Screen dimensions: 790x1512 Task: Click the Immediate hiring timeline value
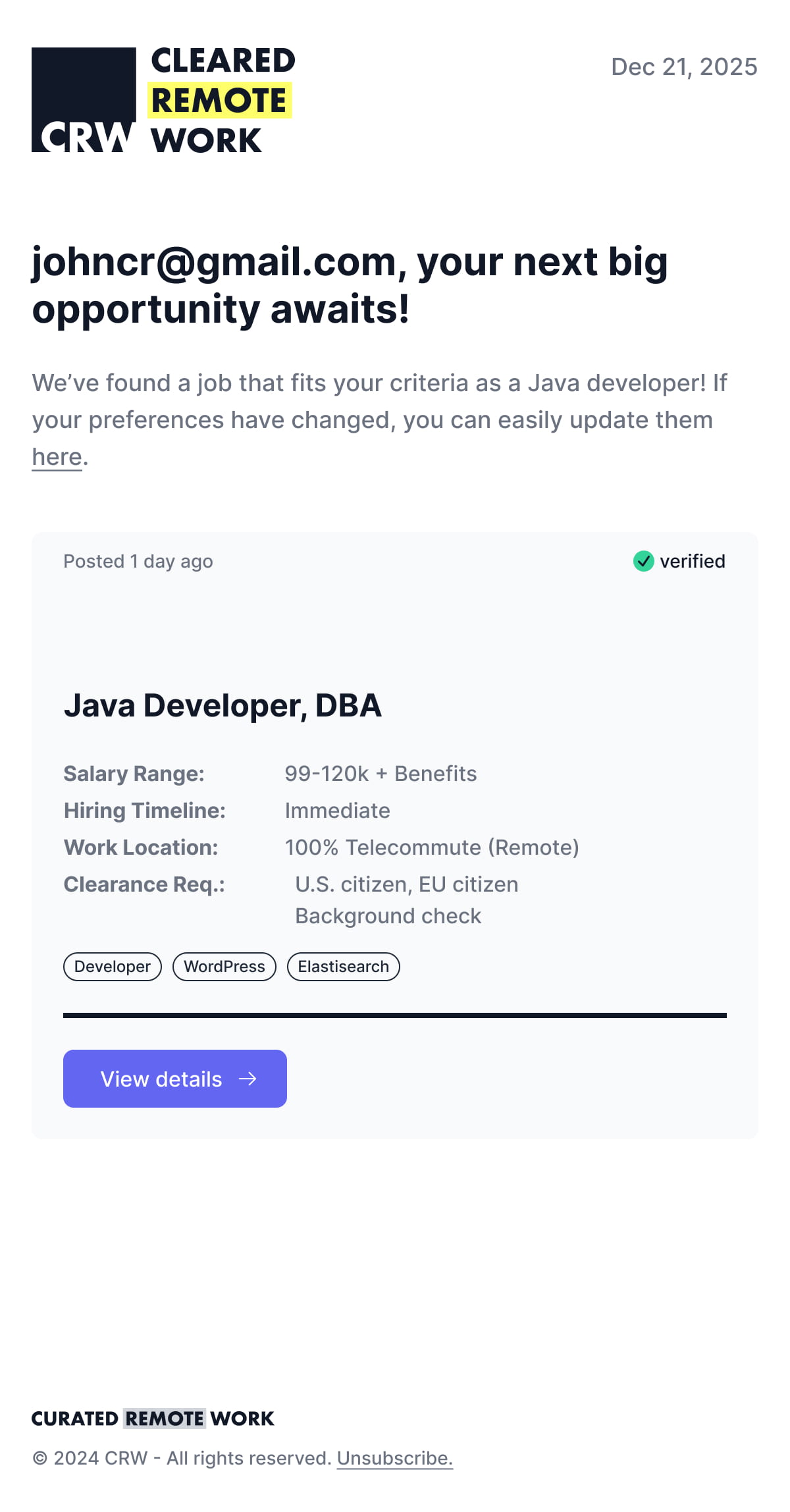(x=337, y=811)
